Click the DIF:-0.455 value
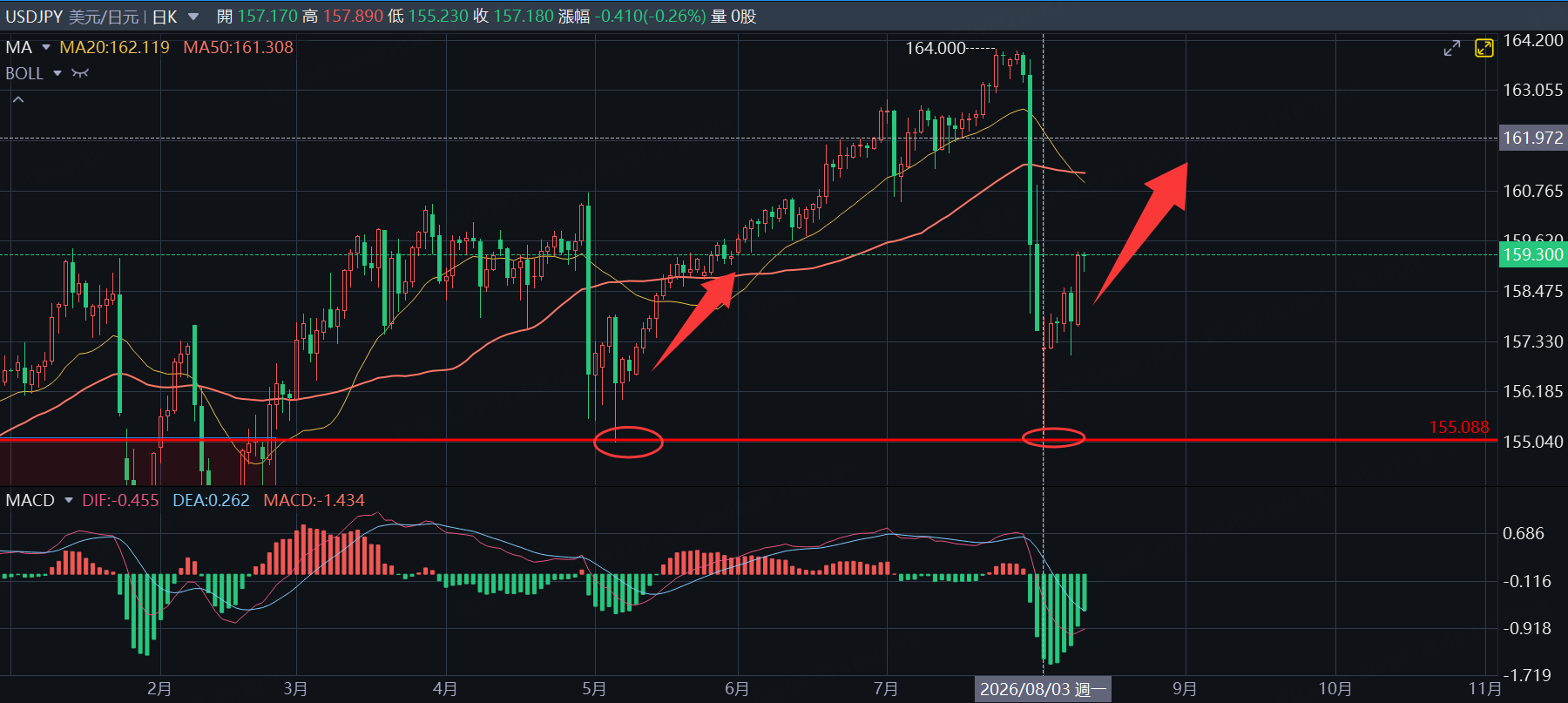Screen dimensions: 1568x703 click(120, 500)
